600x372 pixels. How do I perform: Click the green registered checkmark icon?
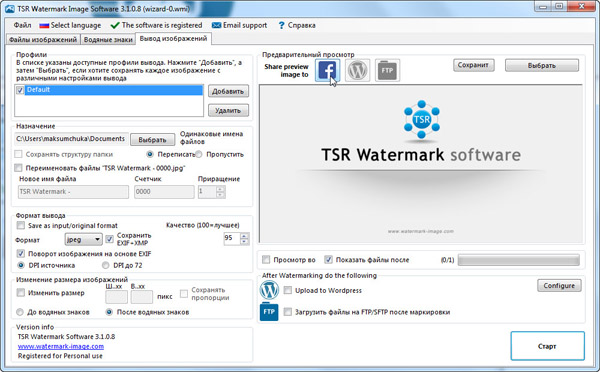point(114,25)
